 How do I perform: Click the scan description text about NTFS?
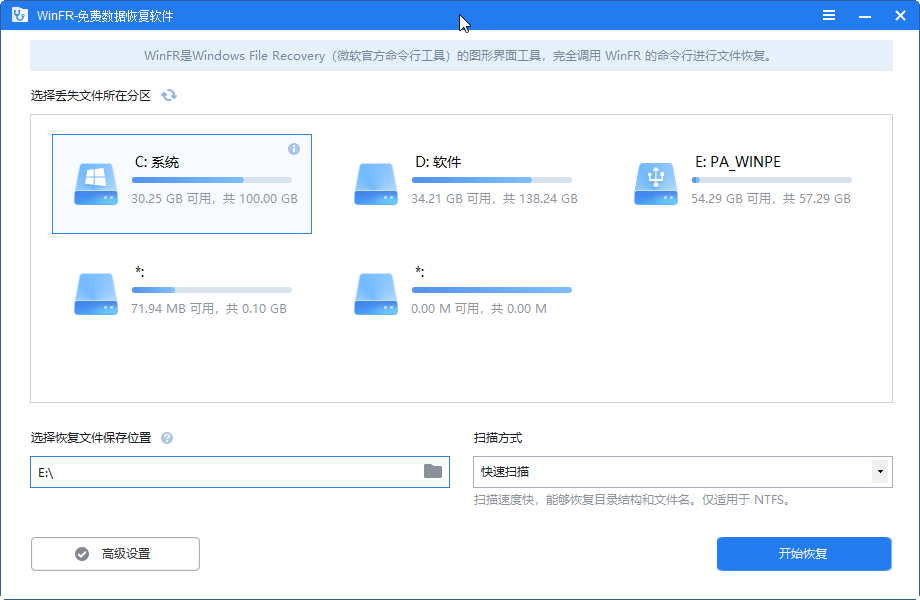[634, 500]
